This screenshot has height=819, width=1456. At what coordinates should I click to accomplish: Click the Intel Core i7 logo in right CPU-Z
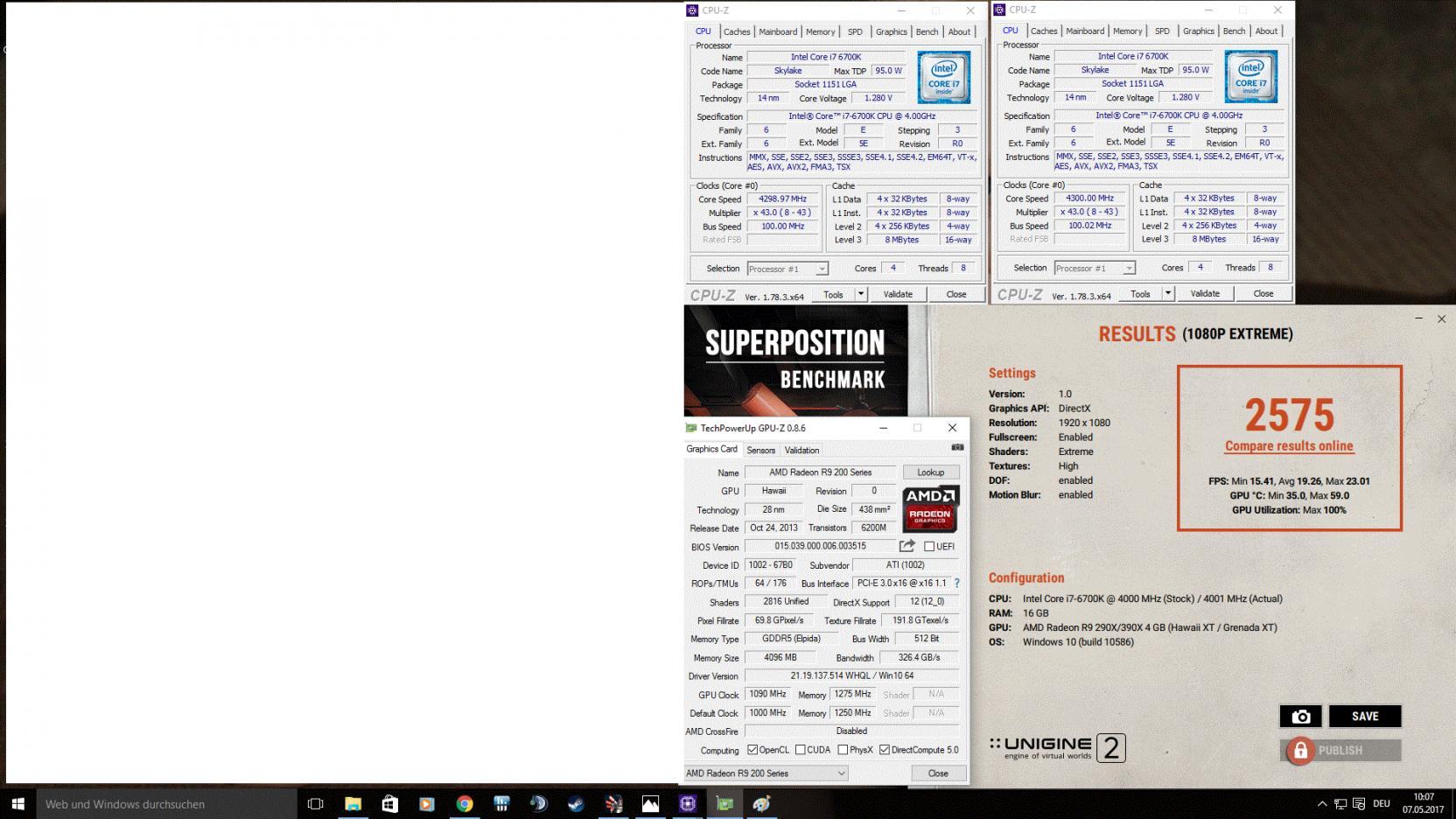(1251, 77)
